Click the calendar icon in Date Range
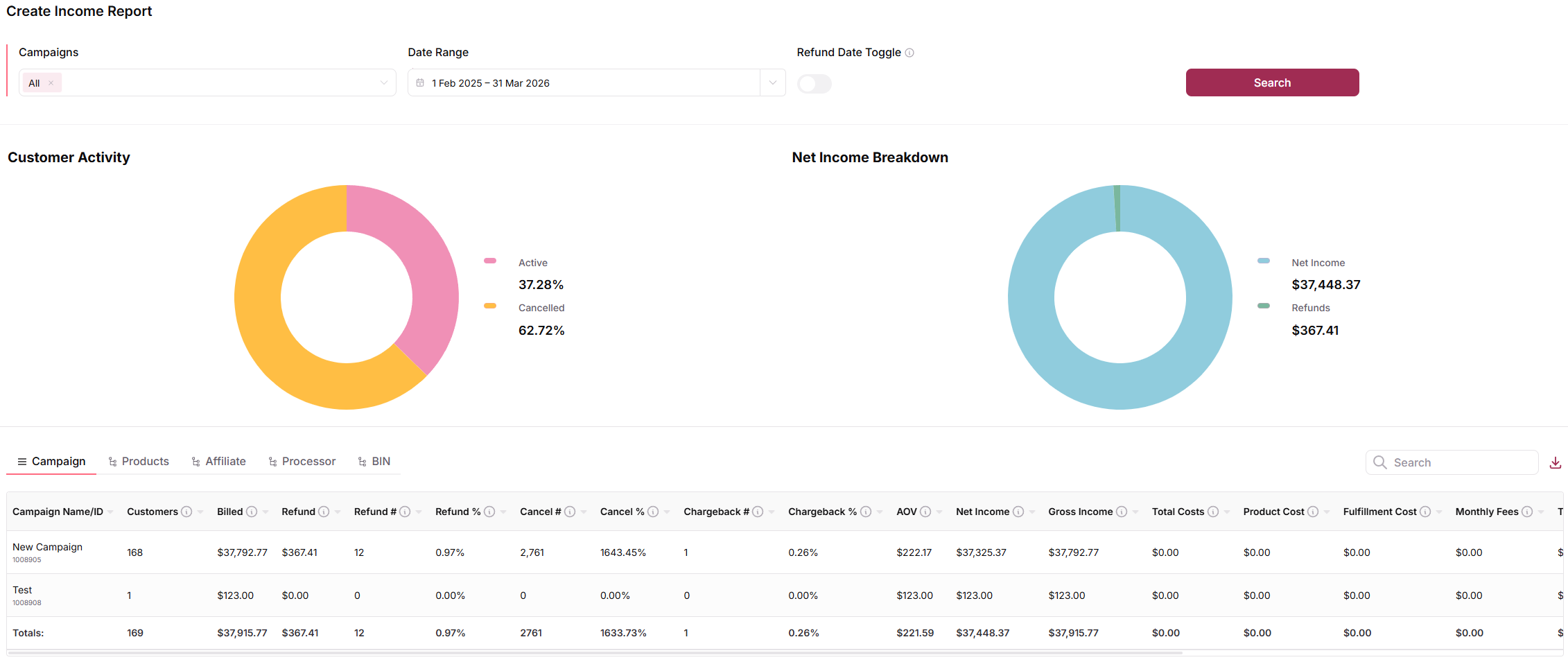The image size is (1568, 662). pos(420,82)
